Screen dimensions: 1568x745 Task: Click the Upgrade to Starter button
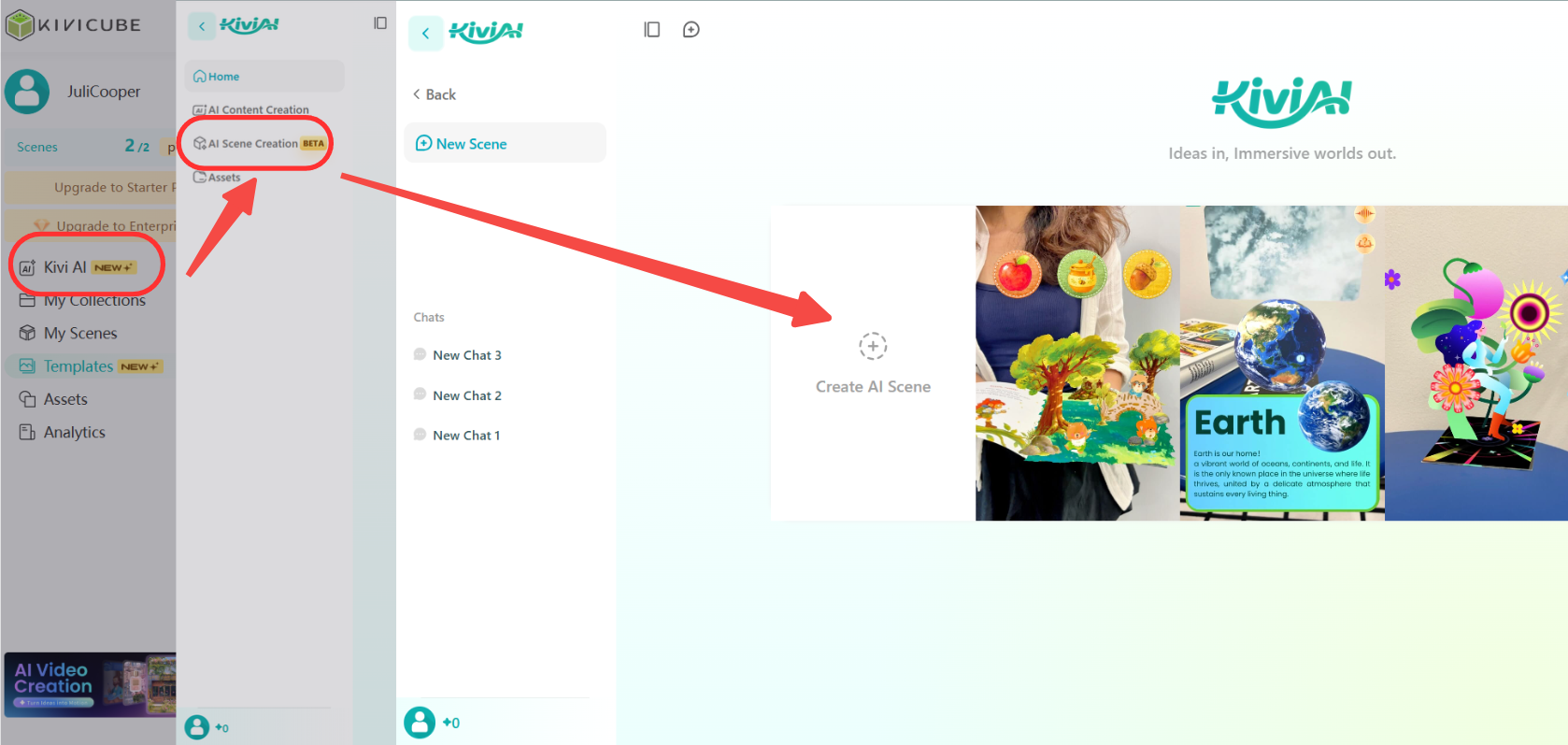point(91,187)
